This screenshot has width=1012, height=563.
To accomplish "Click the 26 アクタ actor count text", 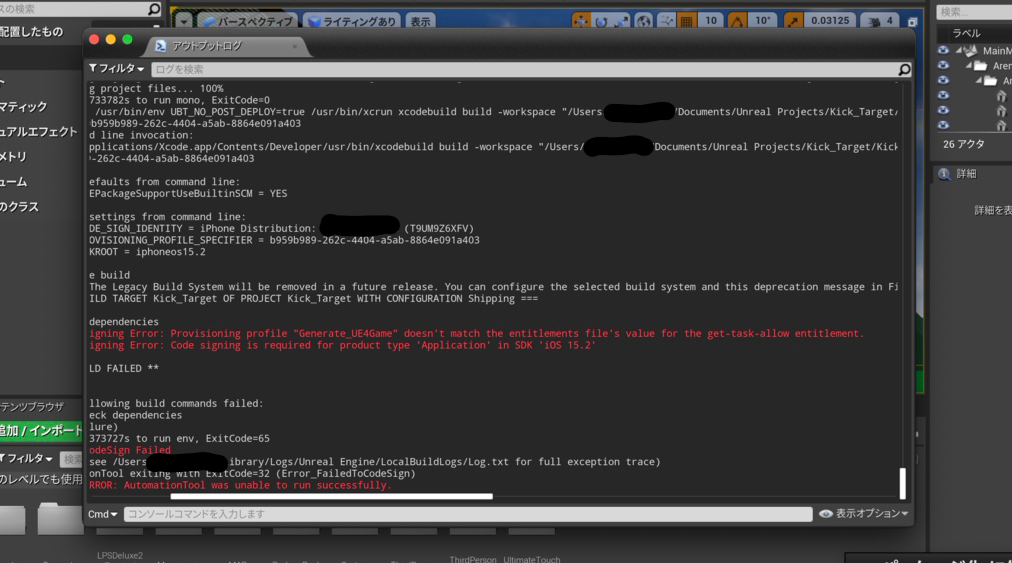I will point(964,144).
